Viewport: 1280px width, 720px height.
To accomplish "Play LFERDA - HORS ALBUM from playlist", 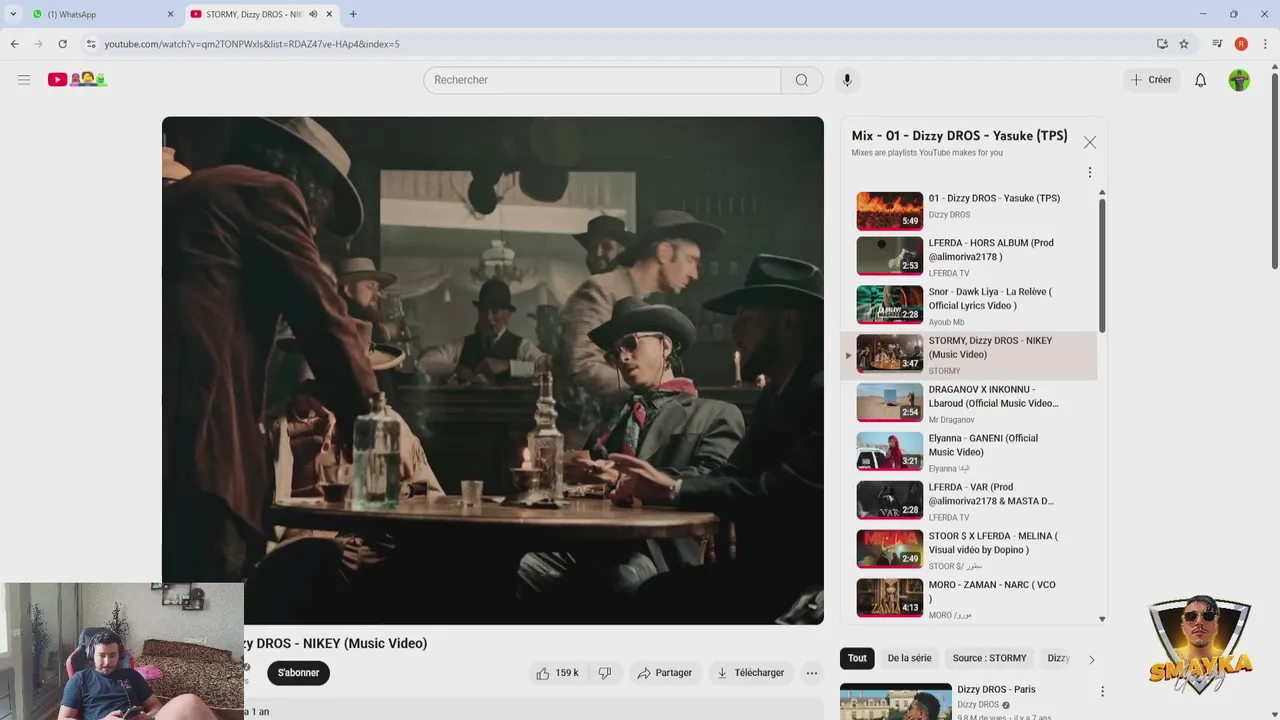I will (968, 257).
